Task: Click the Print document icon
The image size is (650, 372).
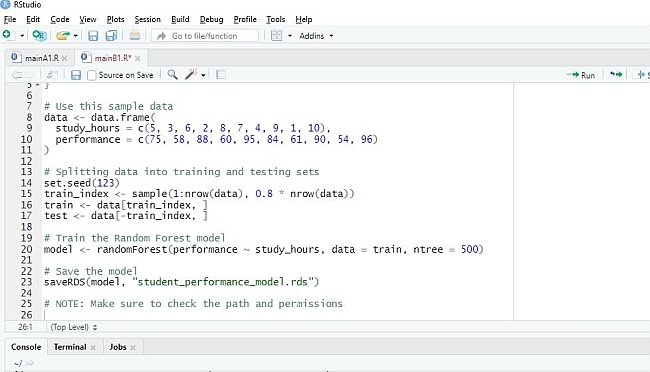Action: [134, 35]
